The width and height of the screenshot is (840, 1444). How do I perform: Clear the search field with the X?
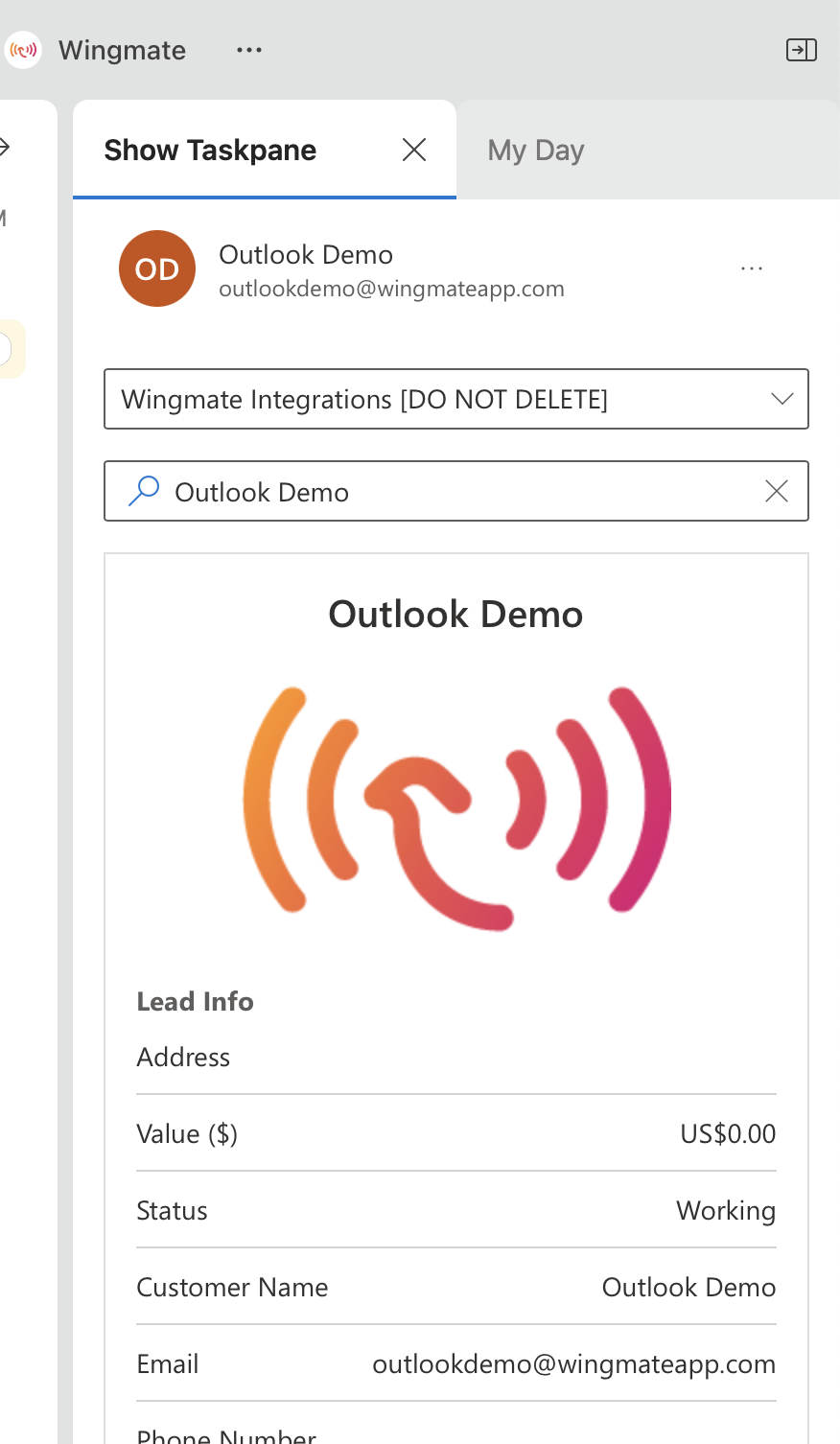[777, 491]
